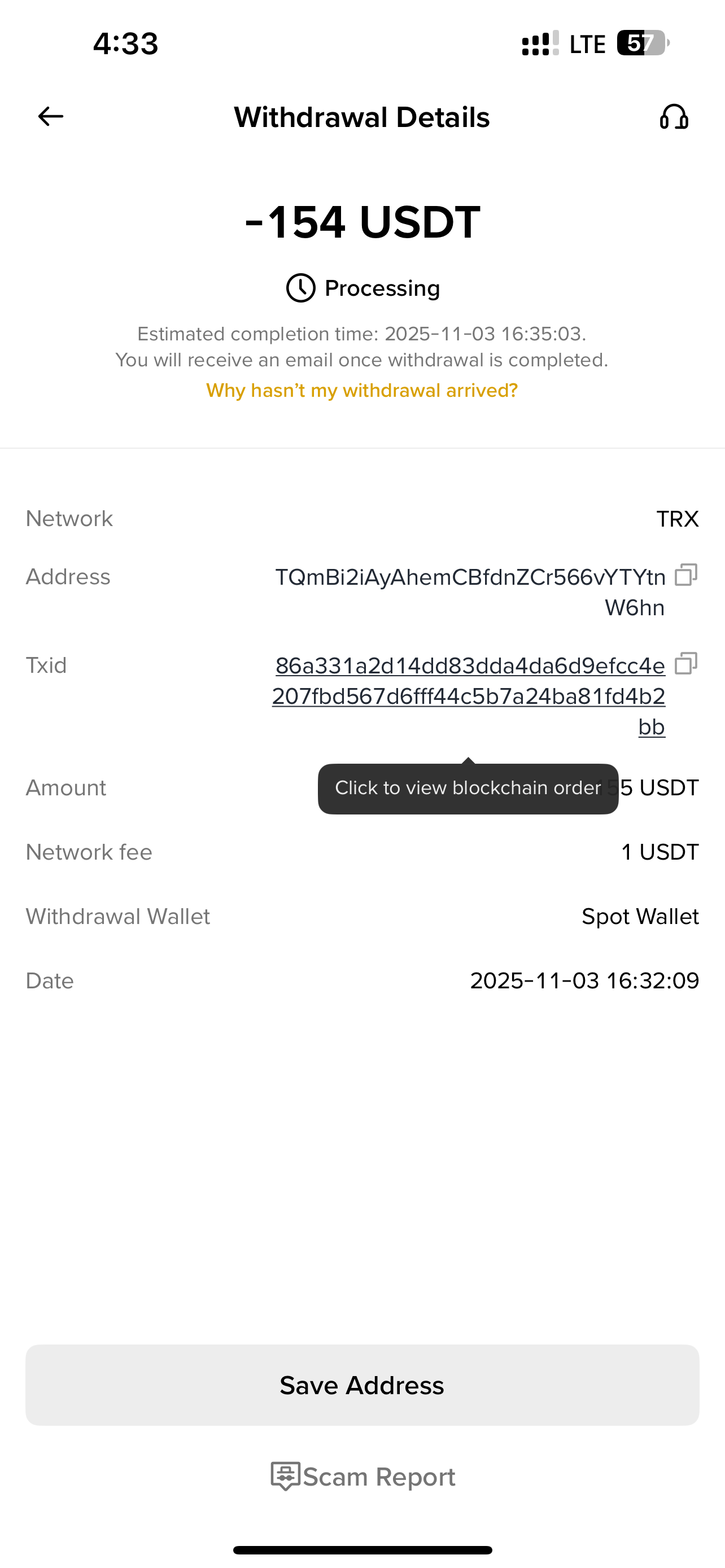Tap the home indicator bar
725x1568 pixels.
pos(362,1550)
